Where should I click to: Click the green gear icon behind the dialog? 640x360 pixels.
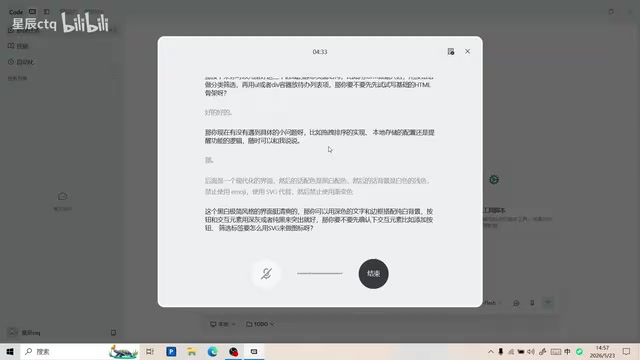click(494, 180)
